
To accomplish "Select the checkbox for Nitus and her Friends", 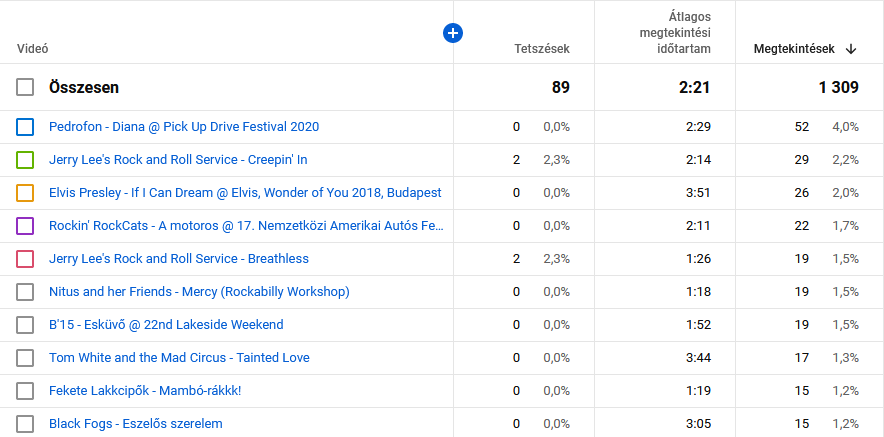I will pyautogui.click(x=25, y=292).
